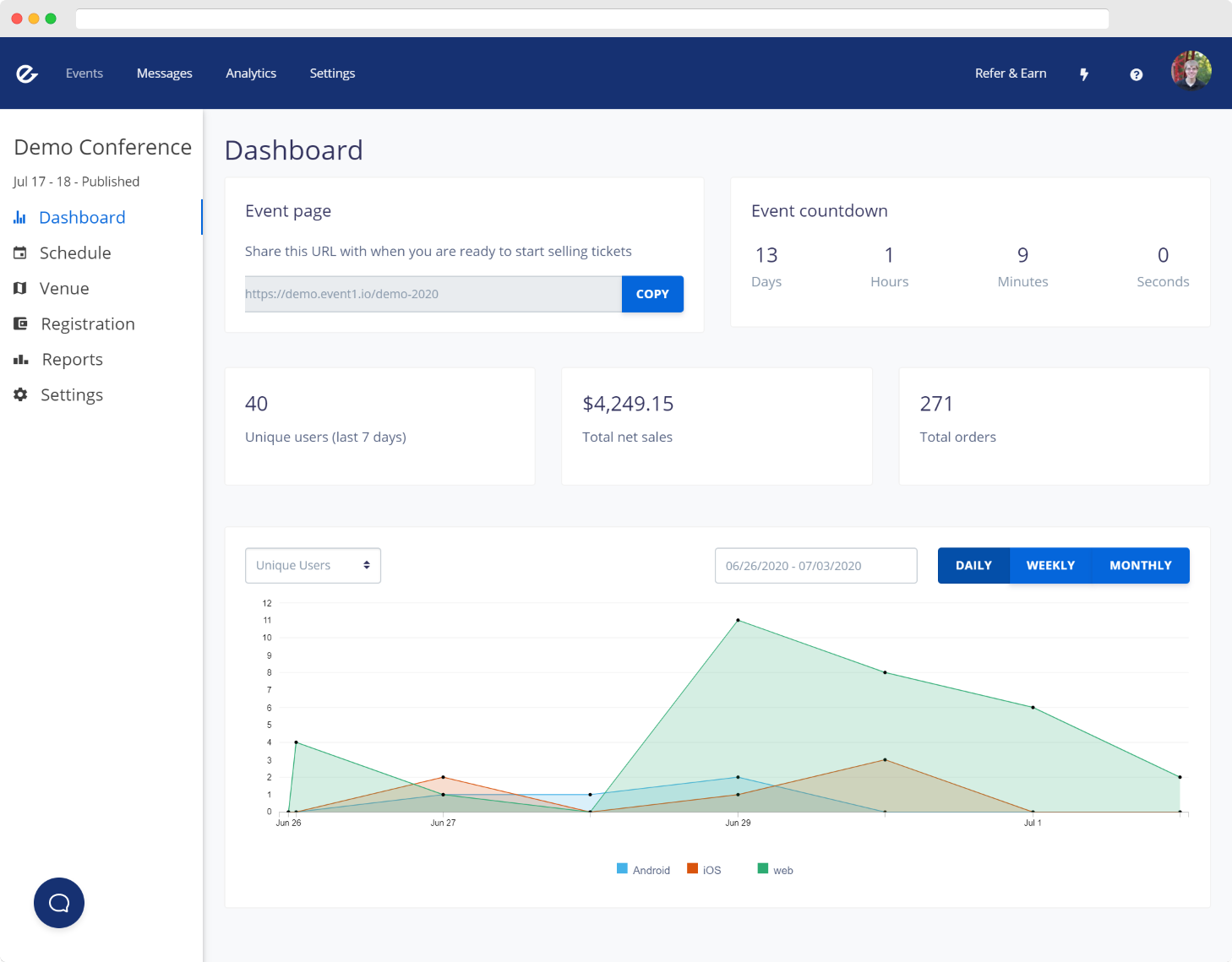The width and height of the screenshot is (1232, 962).
Task: Click the Venue location icon
Action: pos(20,288)
